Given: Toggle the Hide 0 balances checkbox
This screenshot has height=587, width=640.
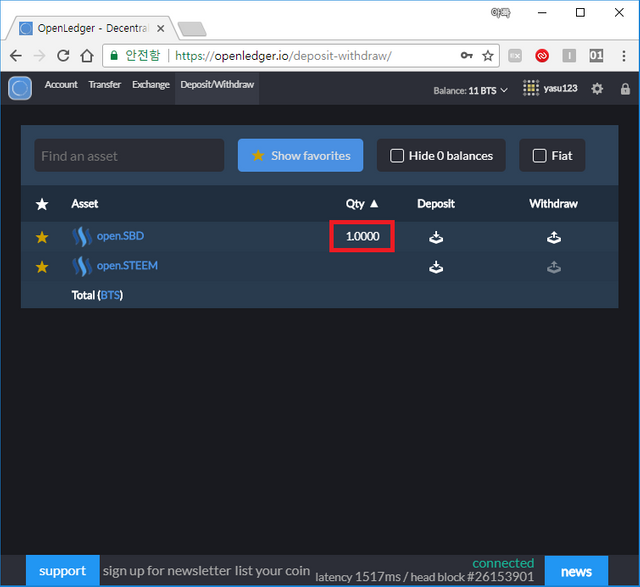Looking at the screenshot, I should (397, 156).
